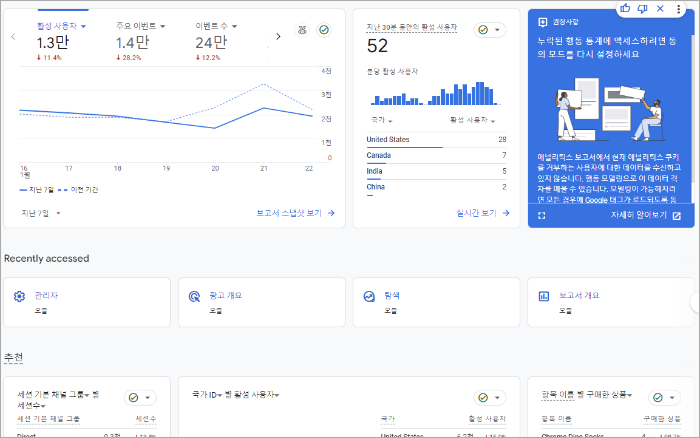Click the 1.4만 key events value
Viewport: 700px width, 438px height.
coord(132,43)
